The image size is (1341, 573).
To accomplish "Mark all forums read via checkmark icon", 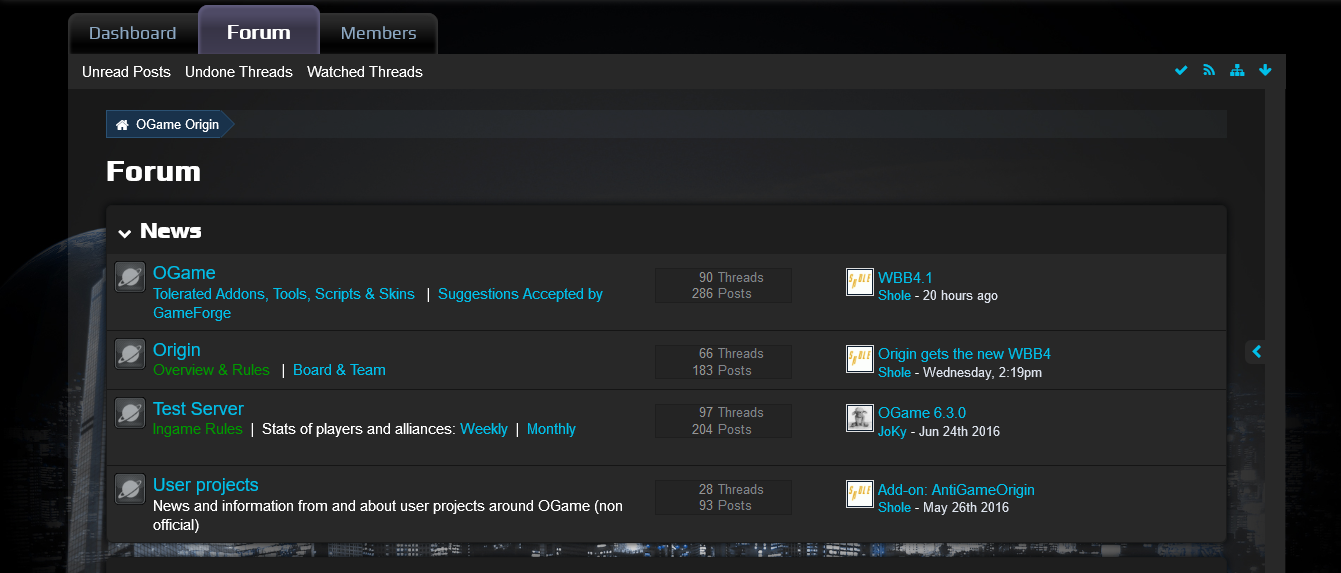I will (1181, 70).
